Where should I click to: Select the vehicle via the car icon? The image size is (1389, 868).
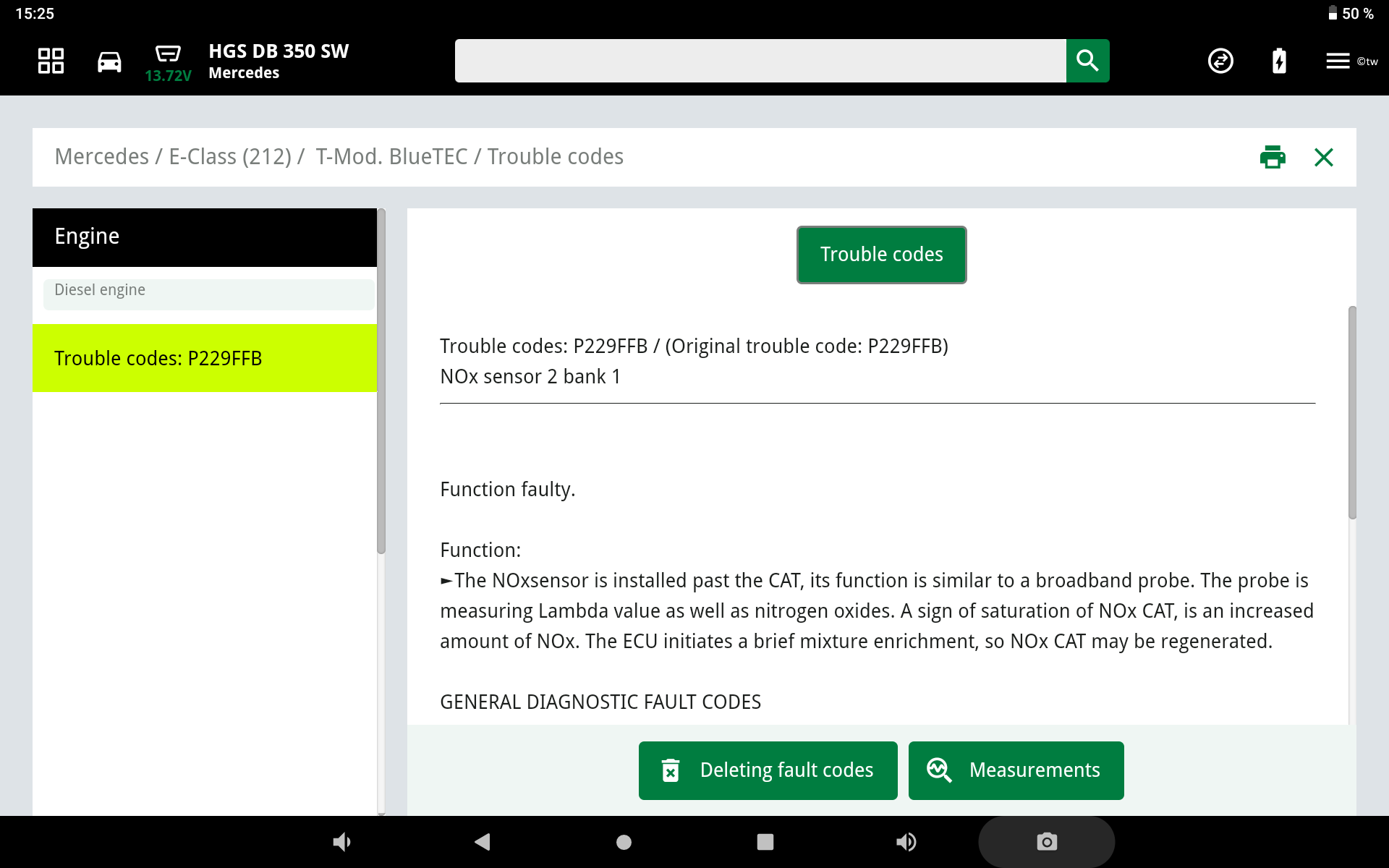109,61
